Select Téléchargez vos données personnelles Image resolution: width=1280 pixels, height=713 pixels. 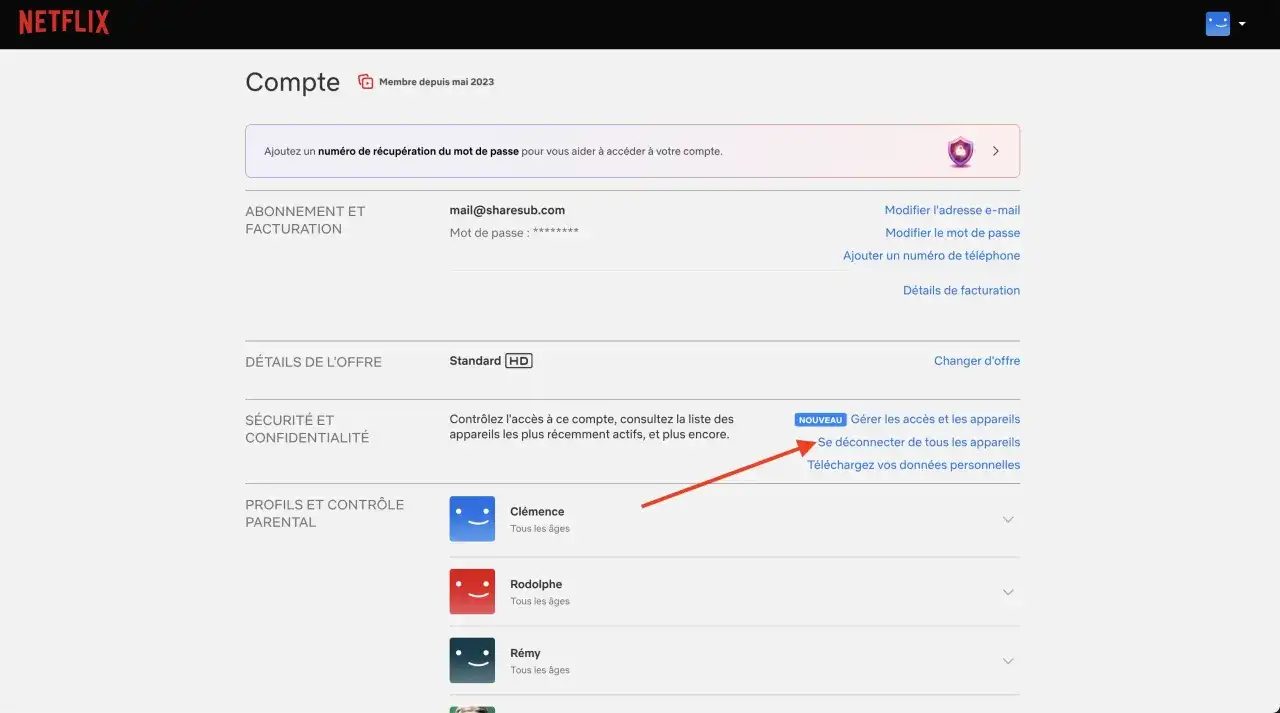coord(913,465)
